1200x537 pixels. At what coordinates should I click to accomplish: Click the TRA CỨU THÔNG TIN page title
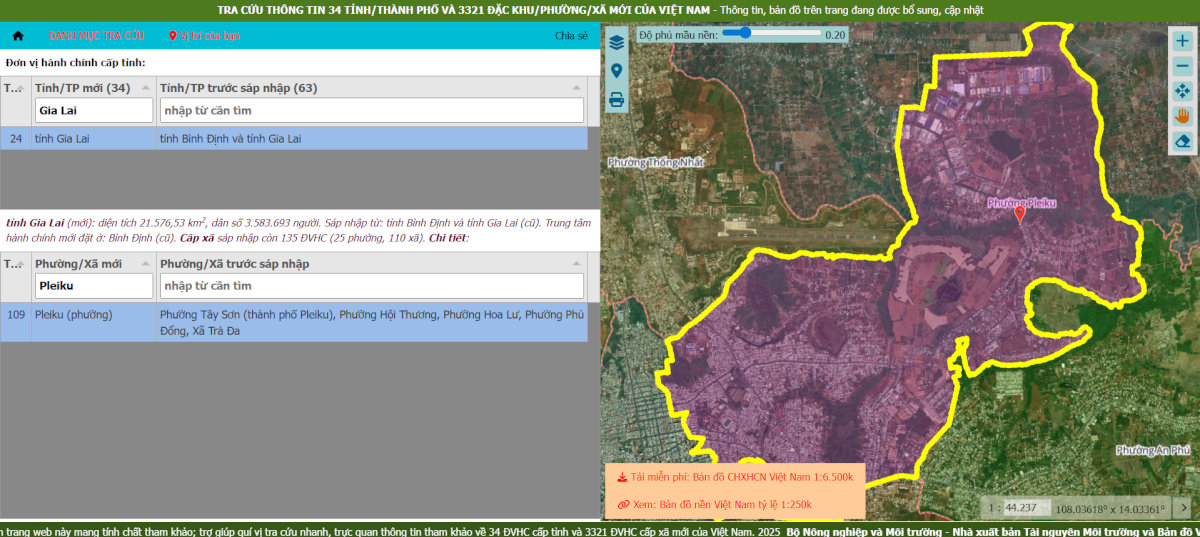tap(463, 9)
